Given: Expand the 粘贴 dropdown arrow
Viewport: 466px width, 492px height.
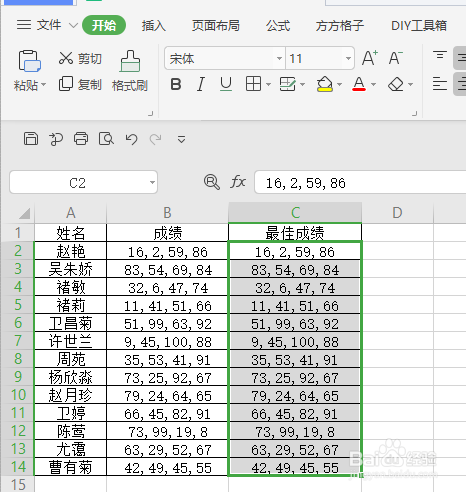Looking at the screenshot, I should click(44, 85).
